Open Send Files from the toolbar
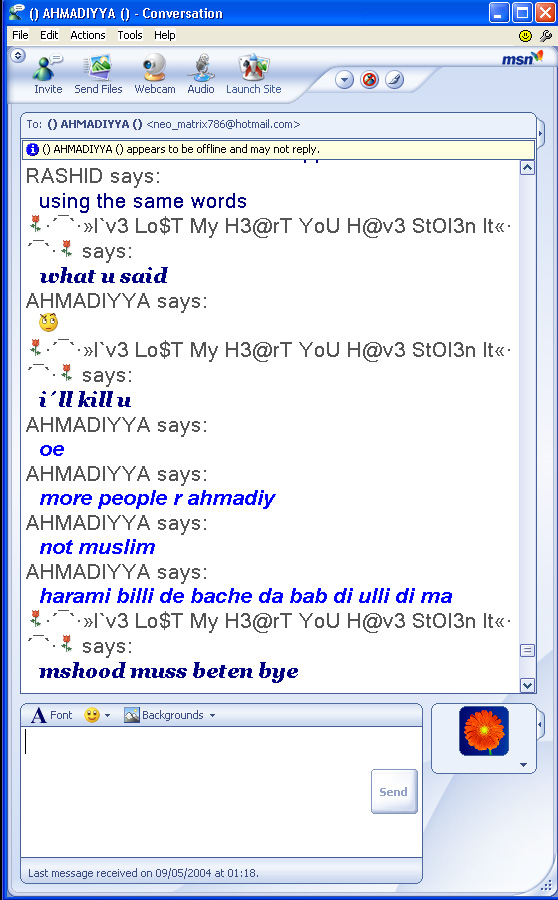 pos(98,73)
